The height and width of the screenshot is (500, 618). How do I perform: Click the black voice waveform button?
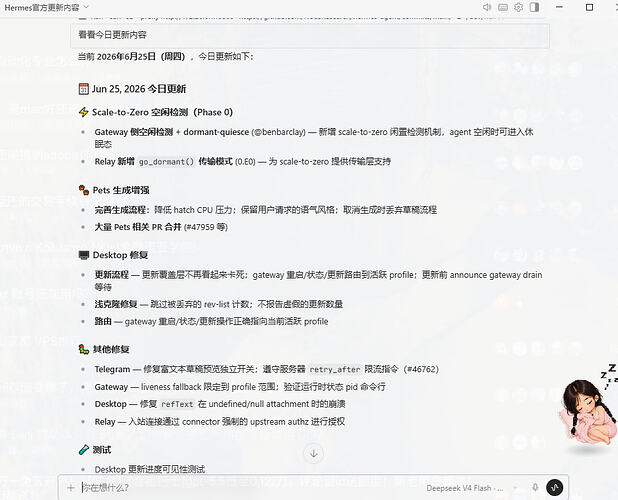pyautogui.click(x=555, y=487)
